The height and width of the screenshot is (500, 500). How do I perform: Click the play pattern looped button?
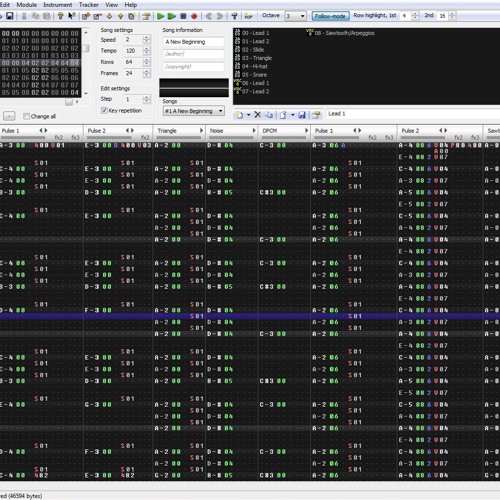(x=172, y=16)
